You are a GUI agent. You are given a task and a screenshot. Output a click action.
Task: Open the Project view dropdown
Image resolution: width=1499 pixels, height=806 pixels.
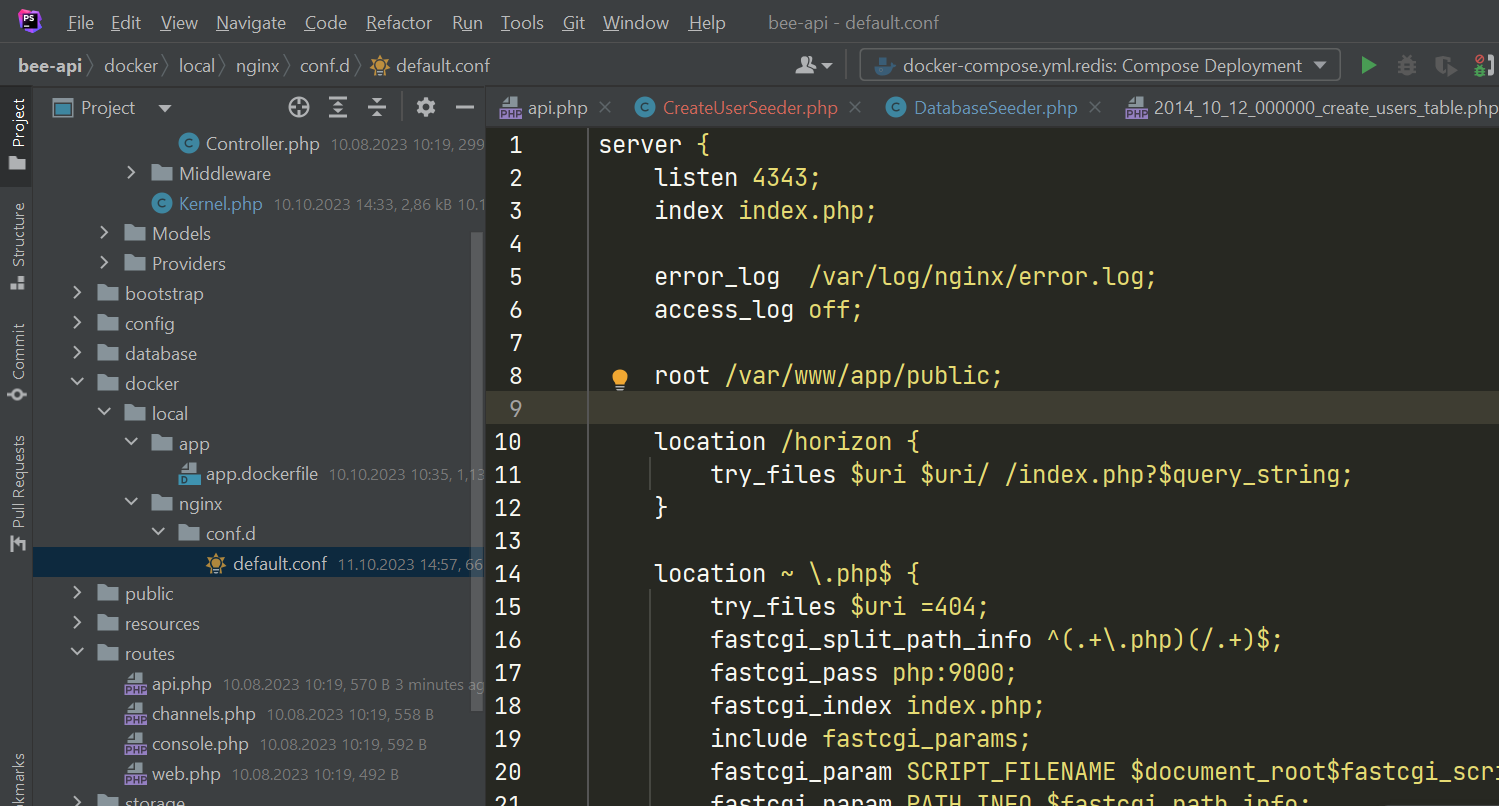[x=163, y=107]
